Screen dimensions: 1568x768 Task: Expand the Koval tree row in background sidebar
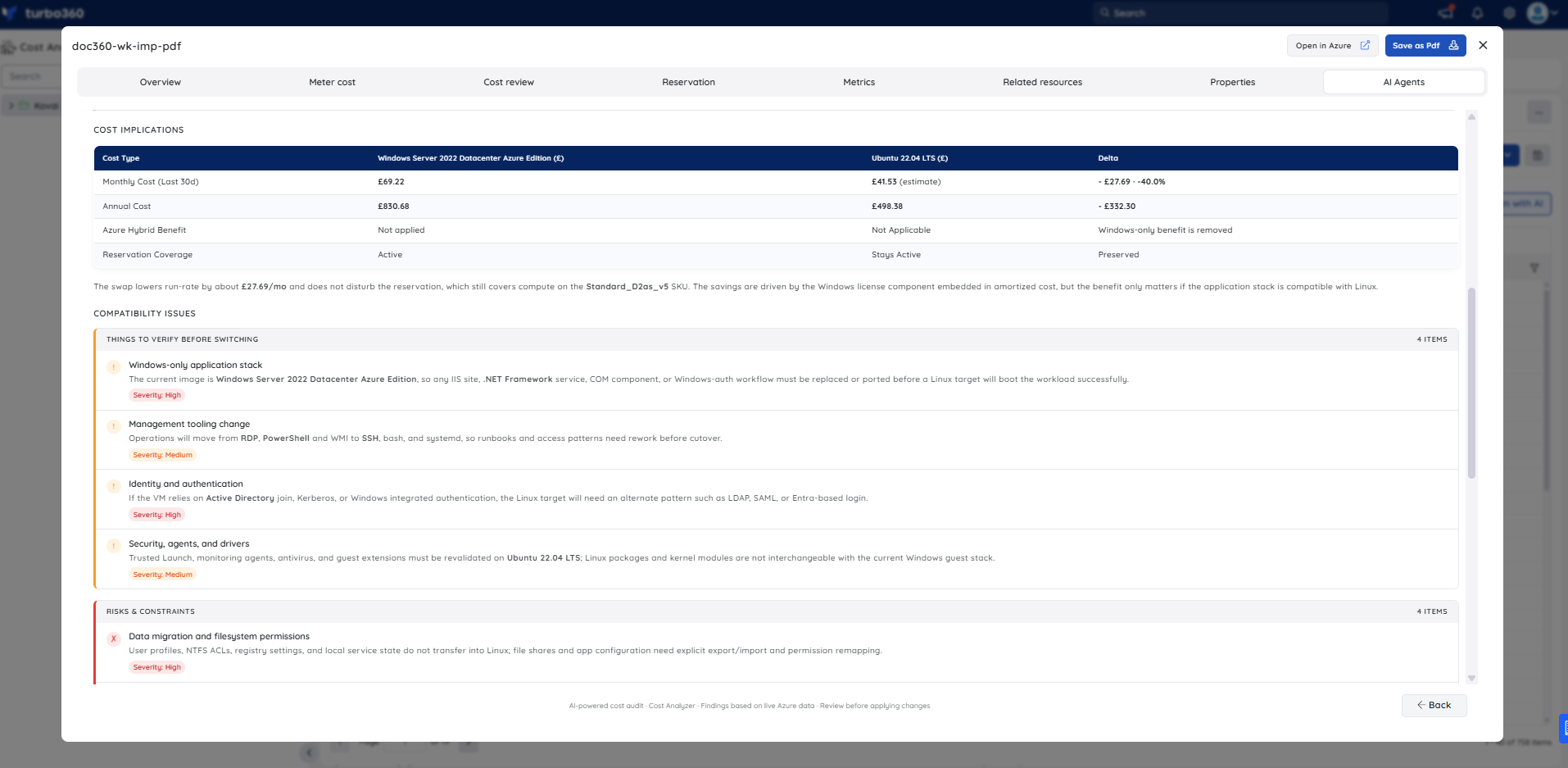pos(11,106)
